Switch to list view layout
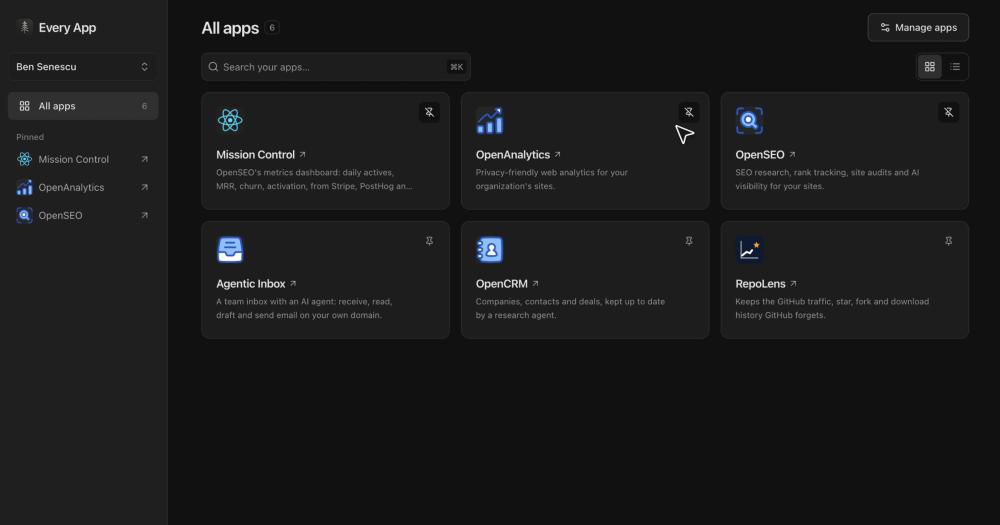The image size is (1000, 525). pyautogui.click(x=955, y=66)
